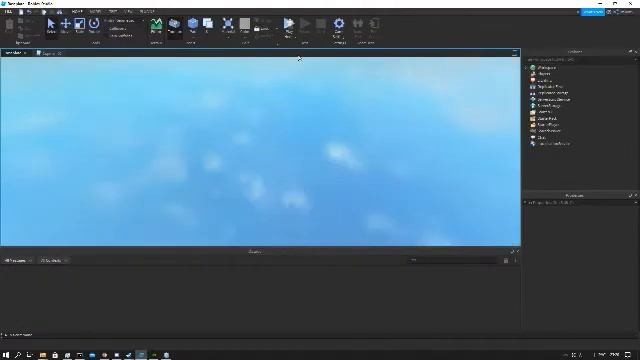
Task: Select StarterGui in Explorer
Action: point(544,112)
